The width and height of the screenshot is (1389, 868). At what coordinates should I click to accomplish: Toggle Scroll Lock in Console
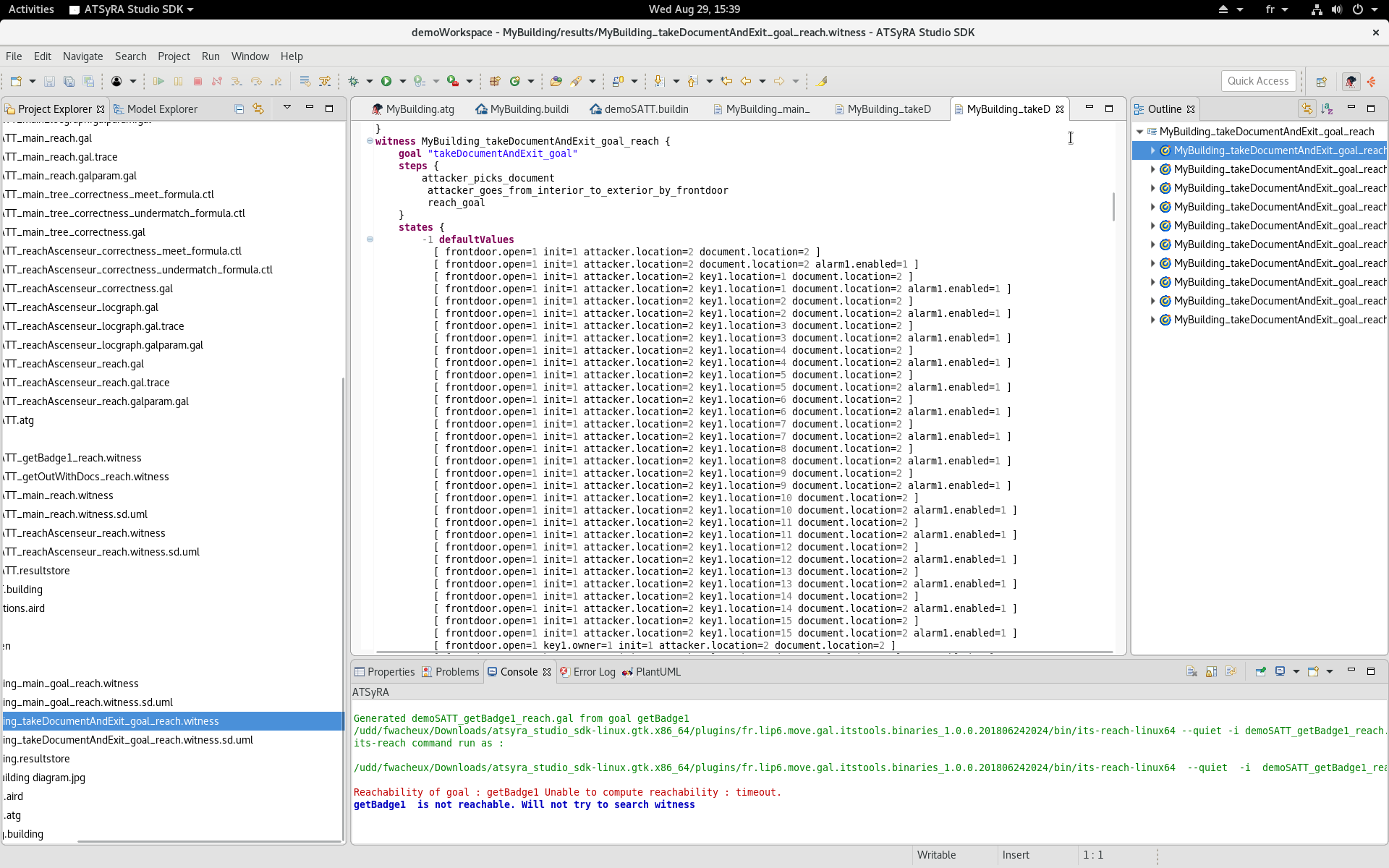click(x=1211, y=672)
